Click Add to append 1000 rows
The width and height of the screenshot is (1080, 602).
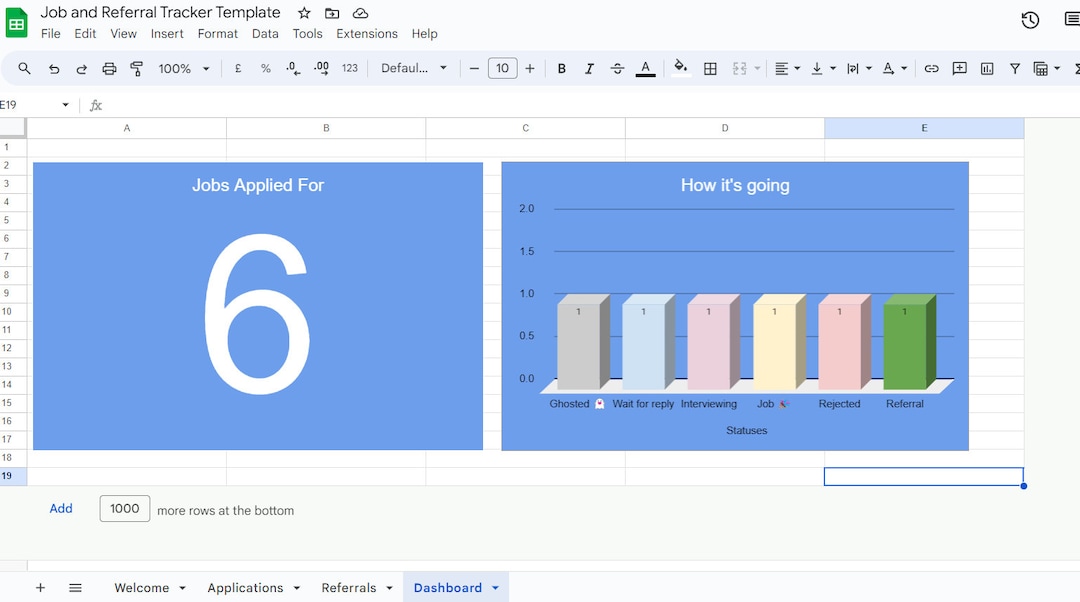pos(61,508)
